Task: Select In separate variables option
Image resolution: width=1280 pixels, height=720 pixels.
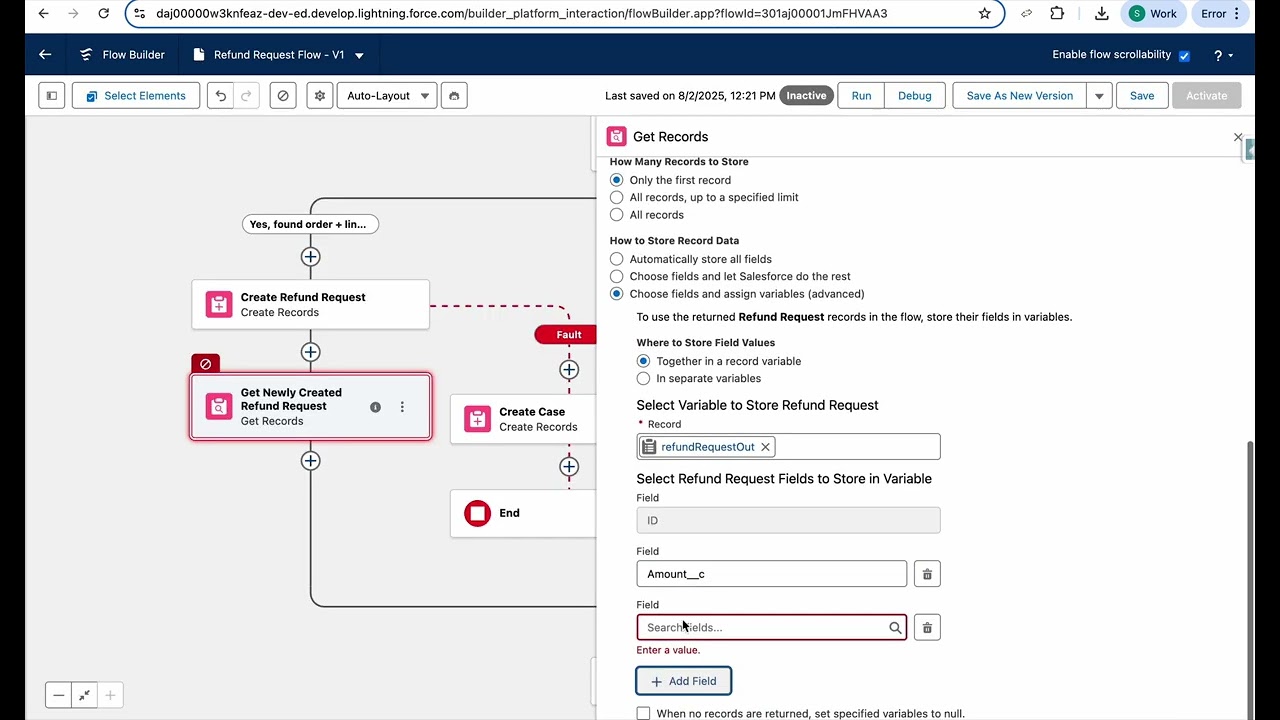Action: coord(643,379)
